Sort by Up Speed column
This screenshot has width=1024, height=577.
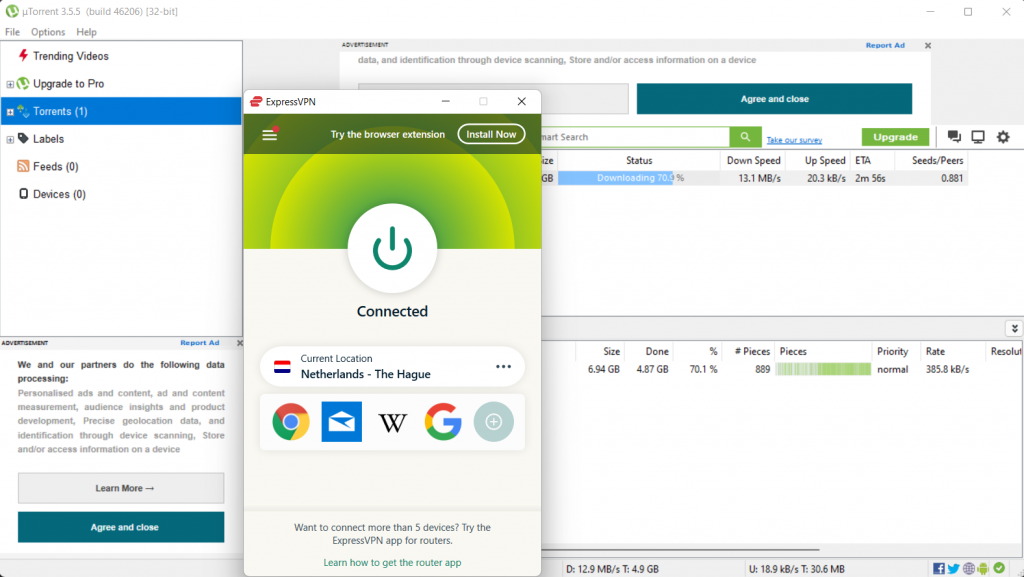825,161
